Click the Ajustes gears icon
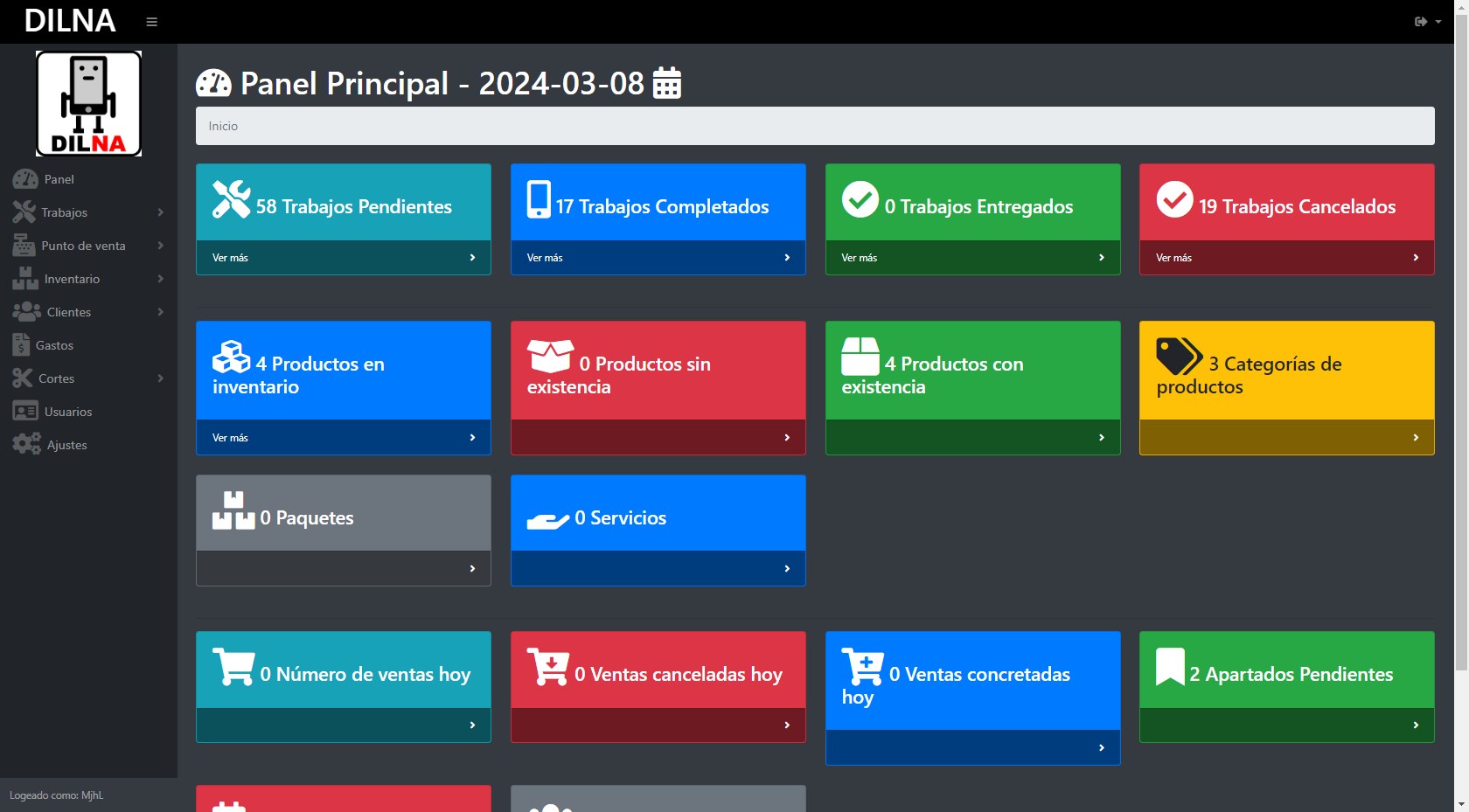Image resolution: width=1469 pixels, height=812 pixels. pos(26,445)
